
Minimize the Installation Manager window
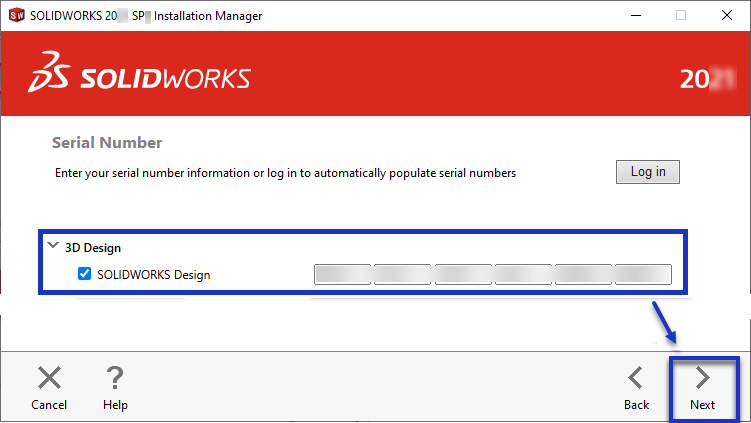[636, 15]
